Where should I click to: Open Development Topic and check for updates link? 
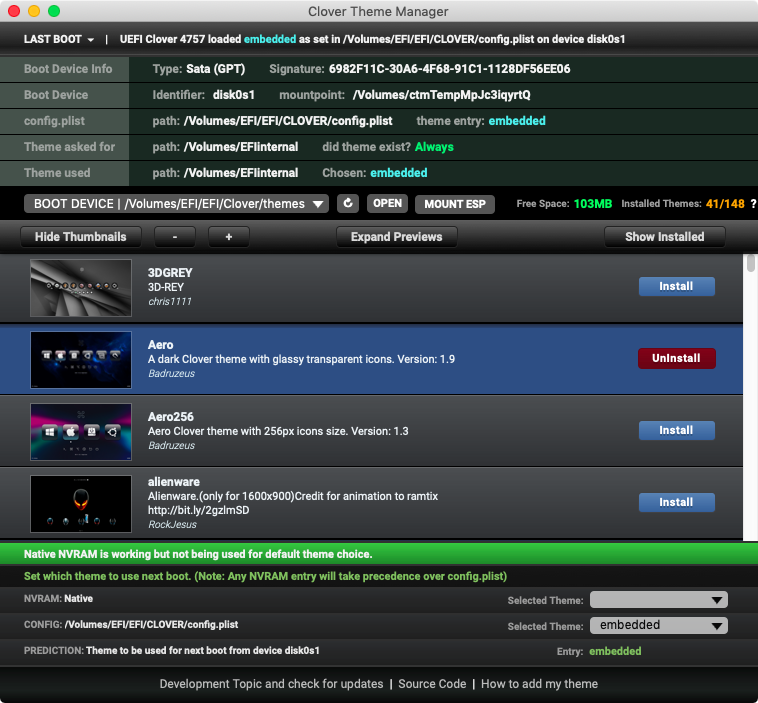pyautogui.click(x=271, y=684)
